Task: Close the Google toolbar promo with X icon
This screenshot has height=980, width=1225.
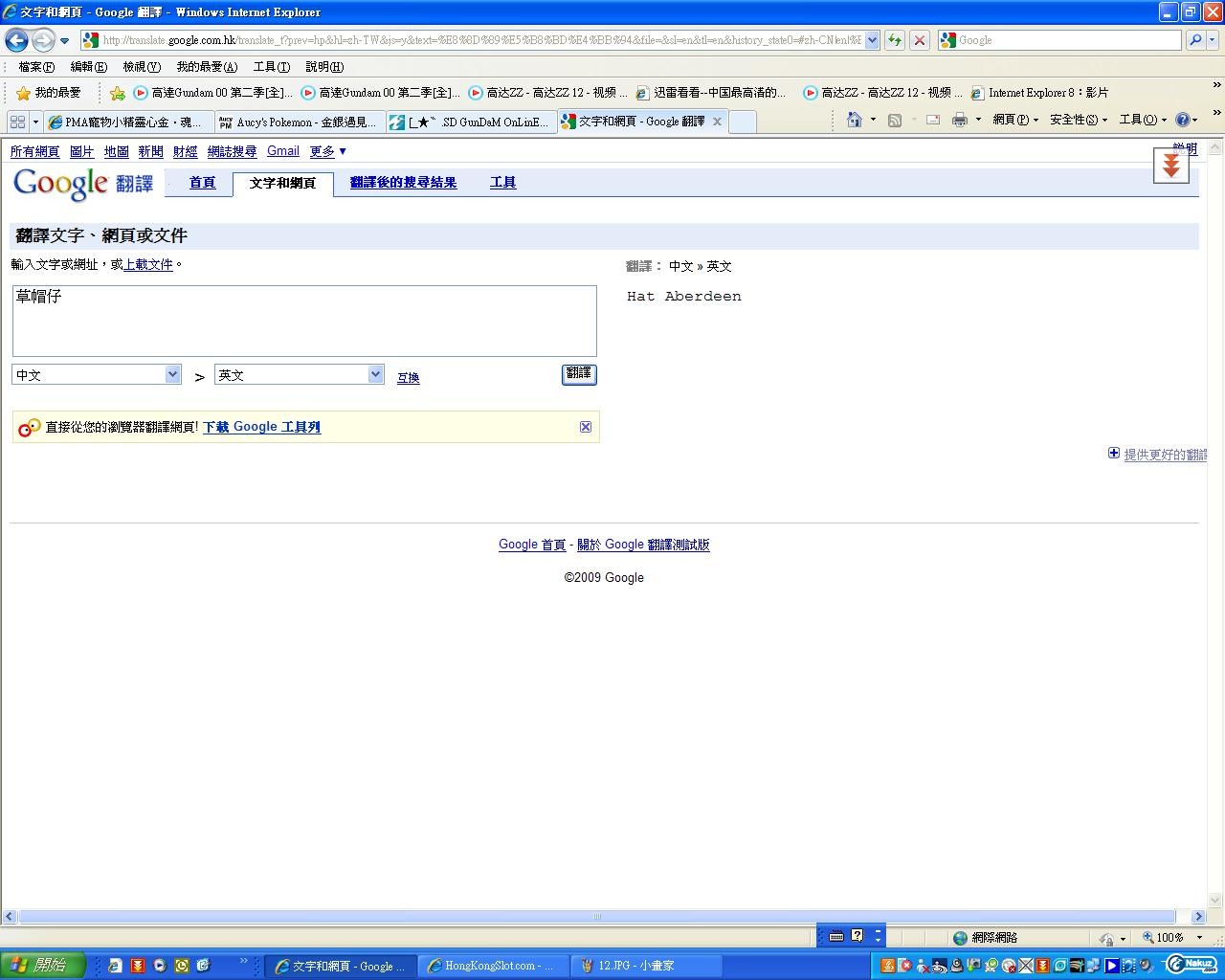Action: tap(586, 427)
